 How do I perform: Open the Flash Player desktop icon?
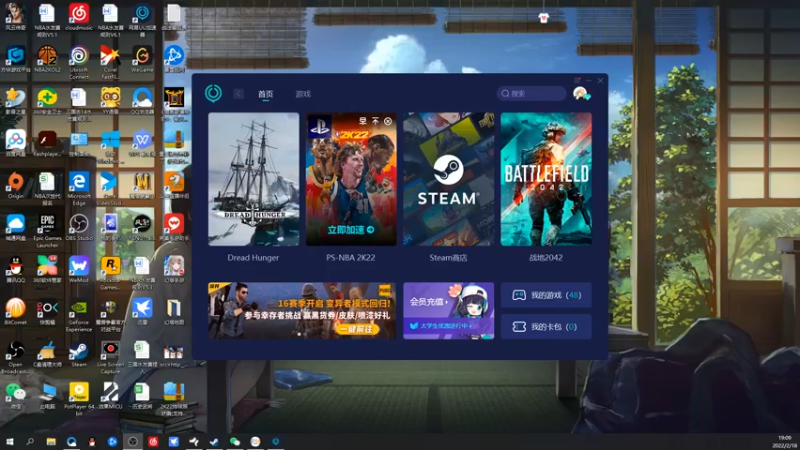pyautogui.click(x=47, y=143)
